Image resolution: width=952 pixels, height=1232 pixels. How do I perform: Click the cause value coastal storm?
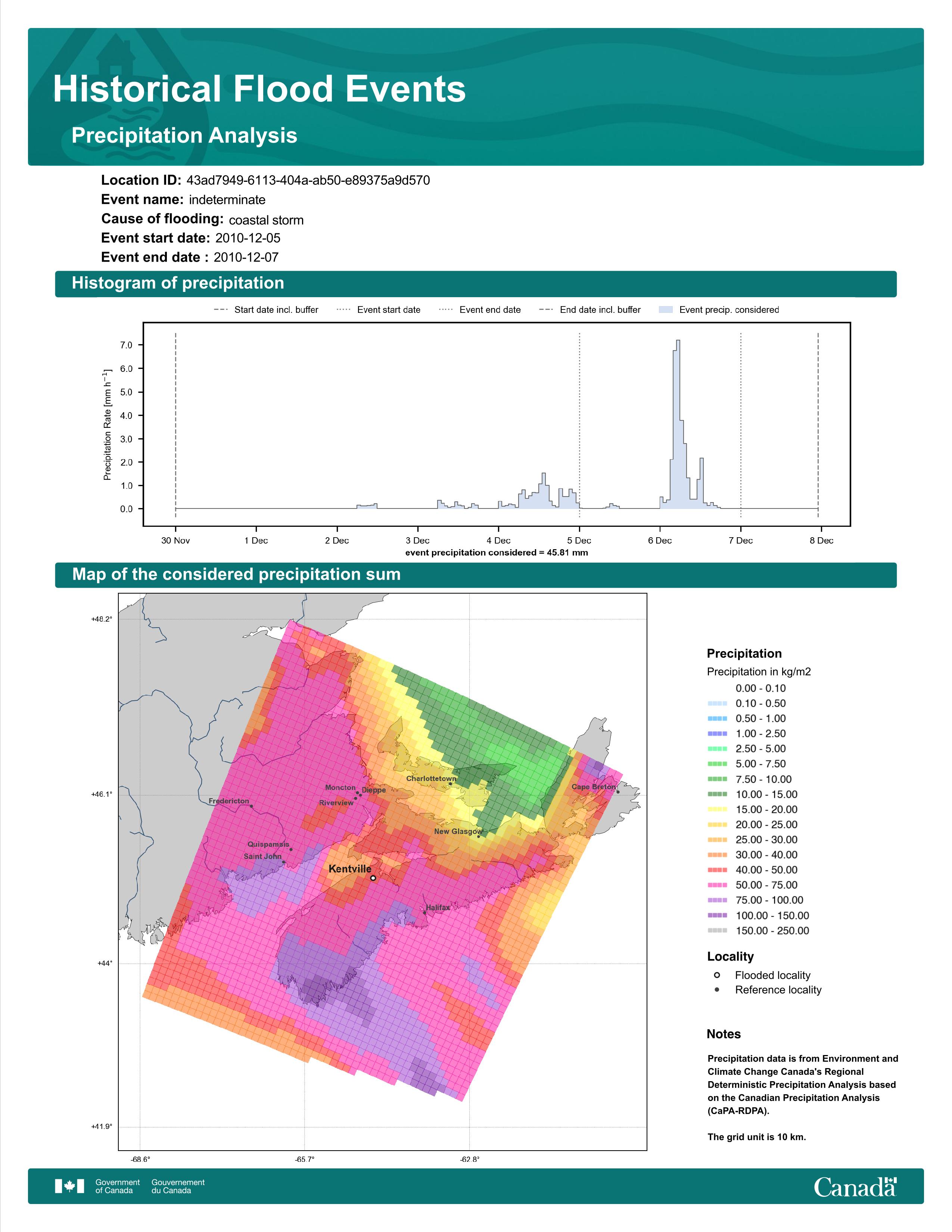pyautogui.click(x=266, y=220)
